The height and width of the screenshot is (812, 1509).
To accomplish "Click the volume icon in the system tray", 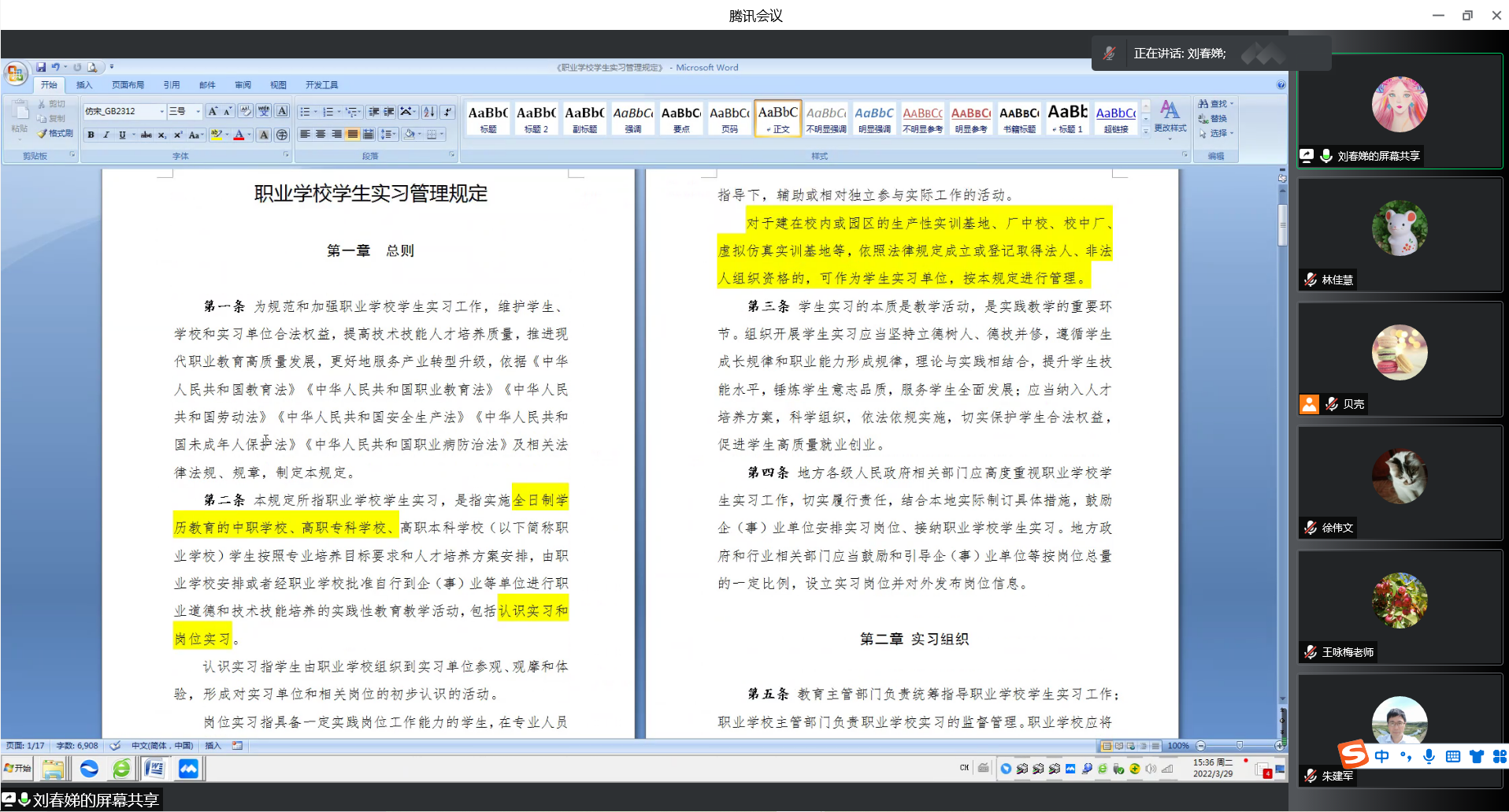I will point(1151,769).
